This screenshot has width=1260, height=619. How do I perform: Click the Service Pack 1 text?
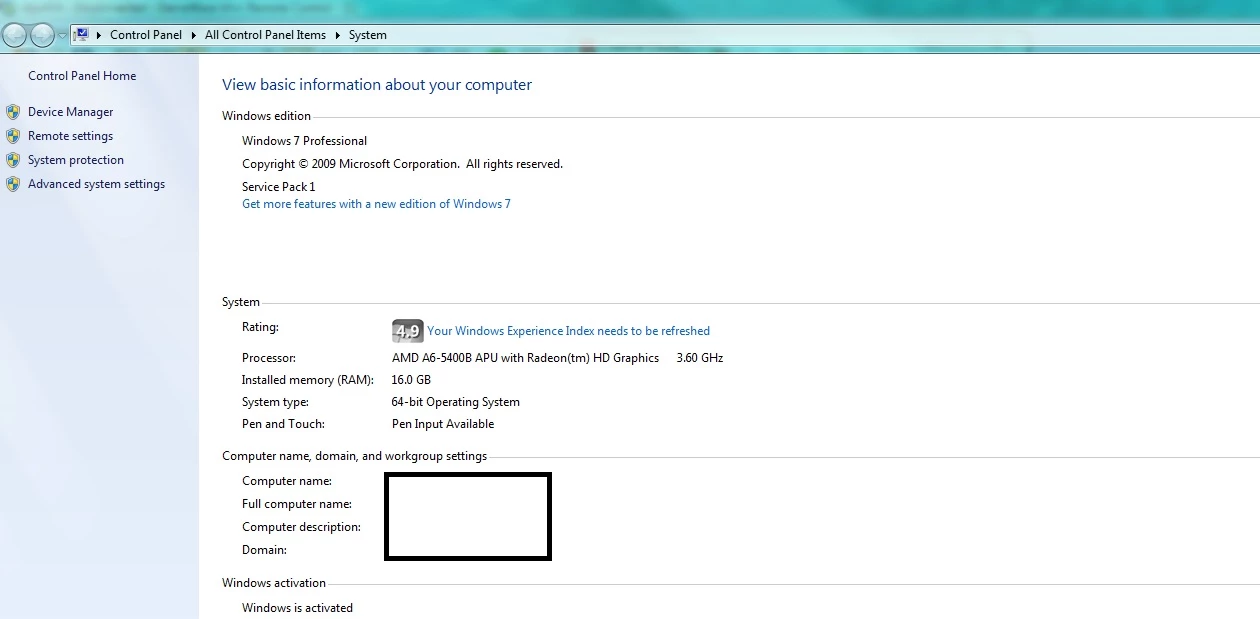pyautogui.click(x=278, y=187)
